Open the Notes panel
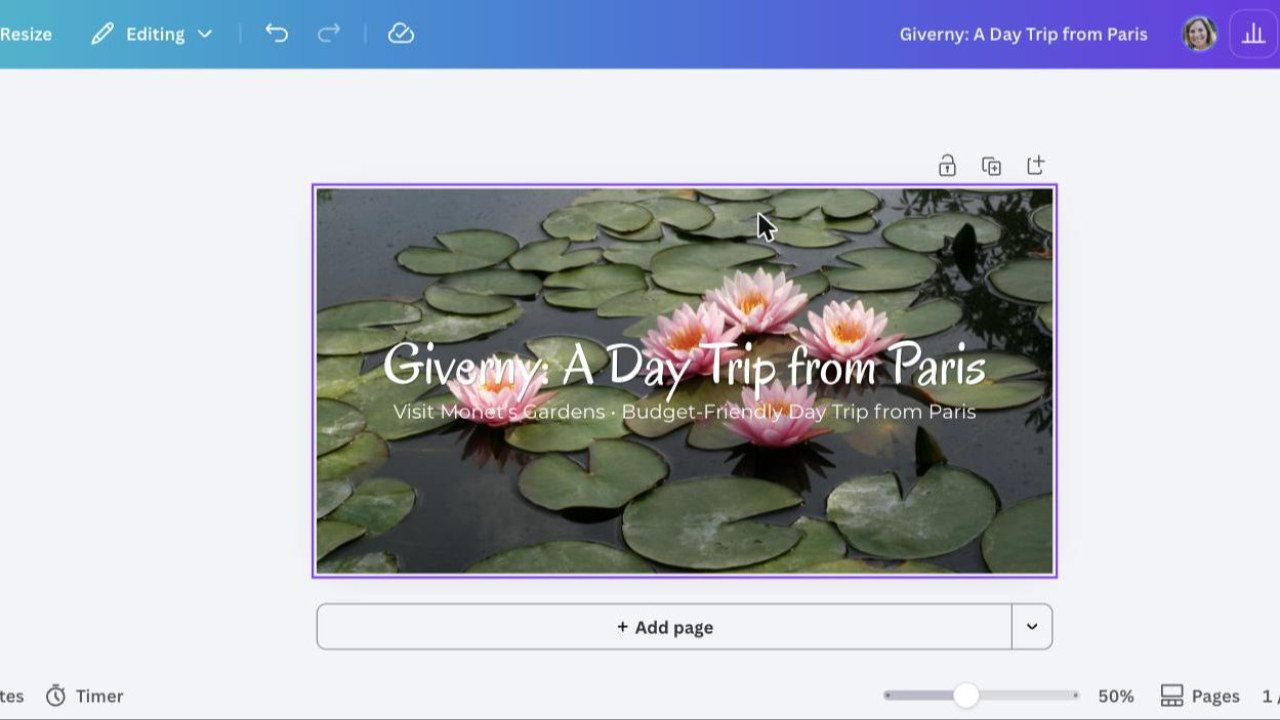 [11, 696]
